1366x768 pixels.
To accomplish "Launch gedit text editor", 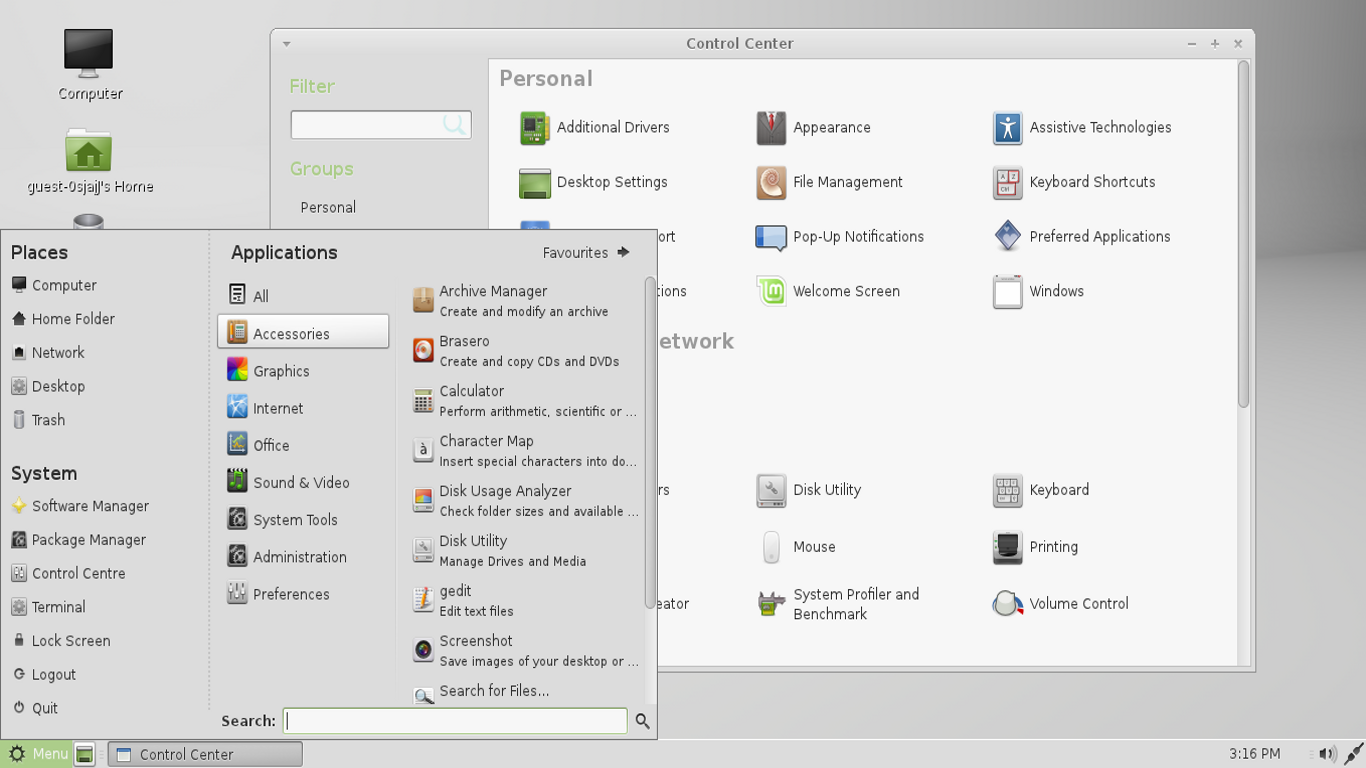I will pos(526,601).
